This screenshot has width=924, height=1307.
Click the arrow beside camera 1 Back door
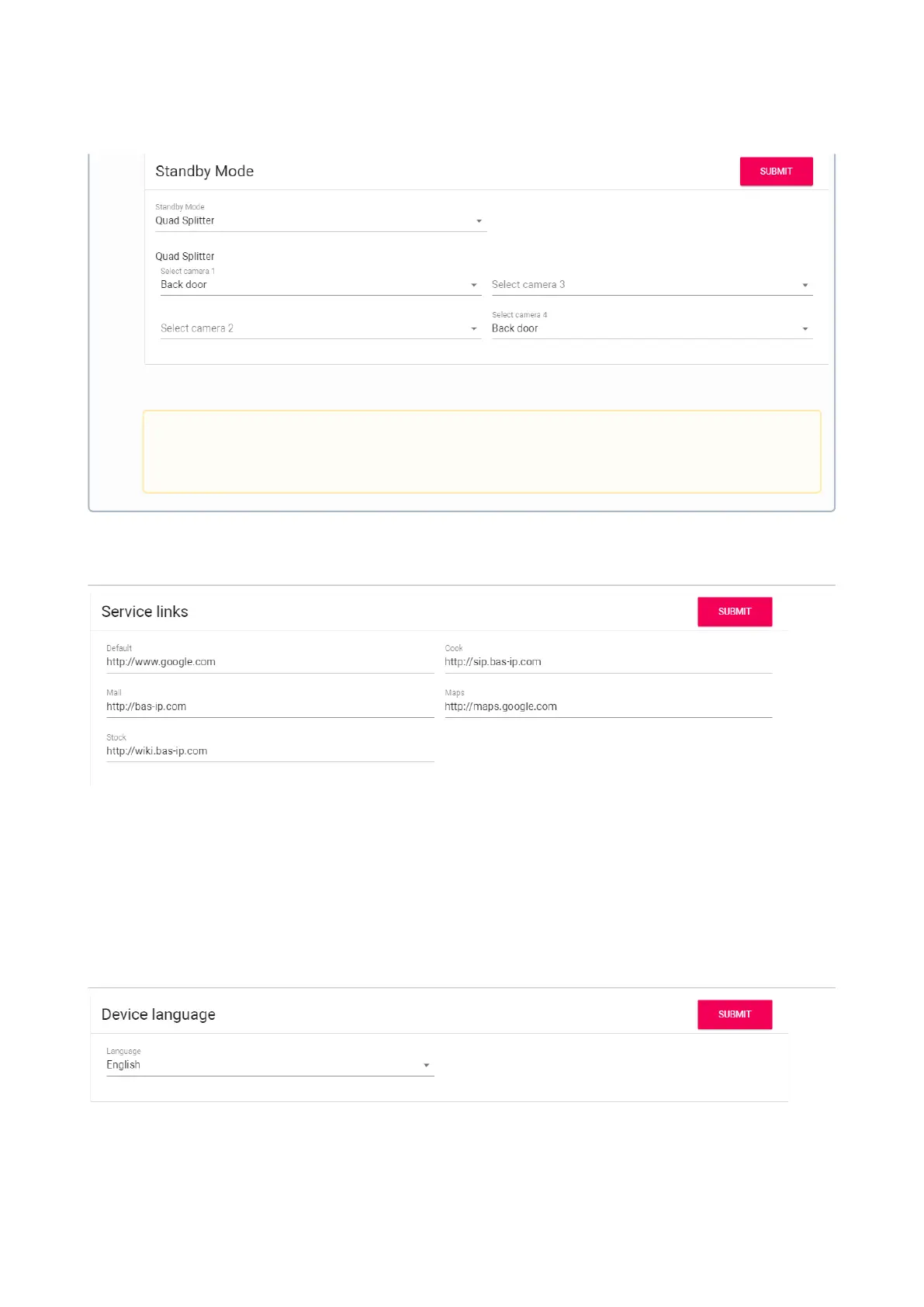coord(474,286)
